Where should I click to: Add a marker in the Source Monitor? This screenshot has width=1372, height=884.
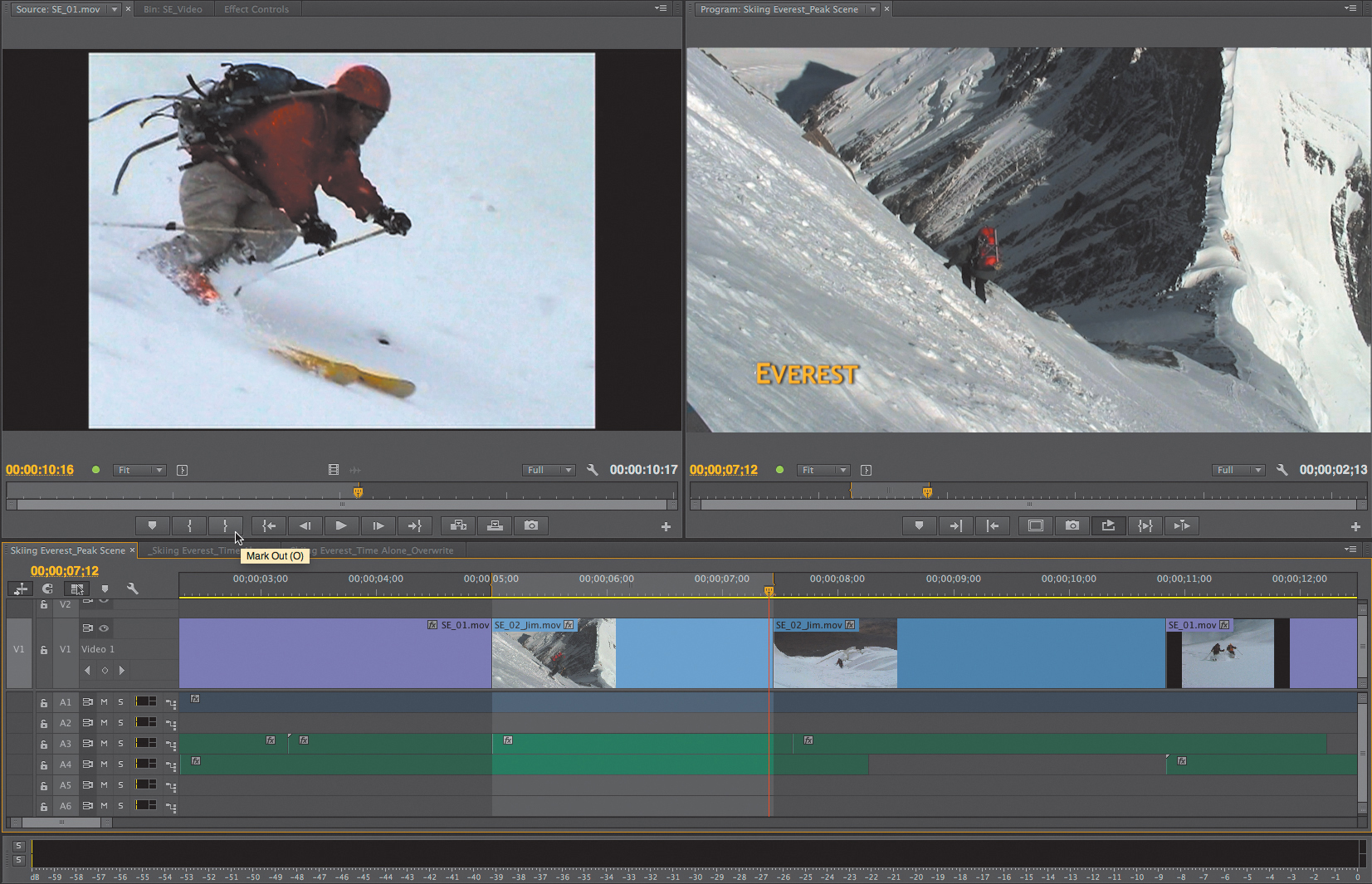[152, 525]
